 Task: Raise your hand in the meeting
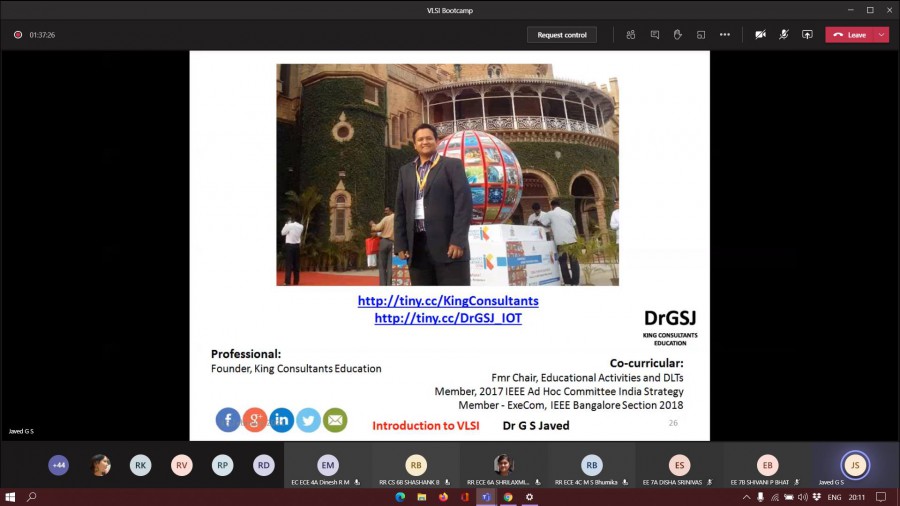click(x=677, y=34)
